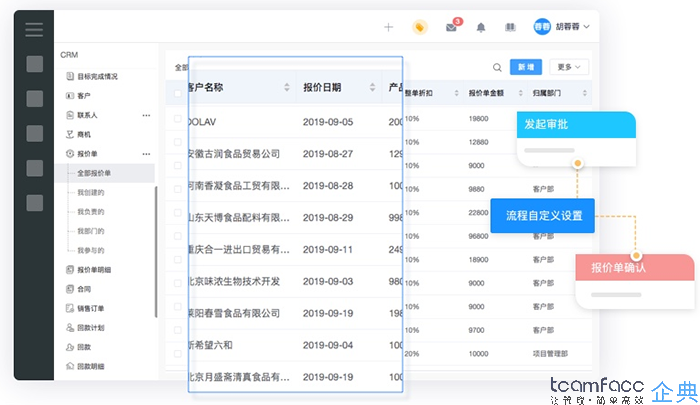Screen dimensions: 700x405
Task: Click the 新希望六和 cell
Action: [210, 345]
